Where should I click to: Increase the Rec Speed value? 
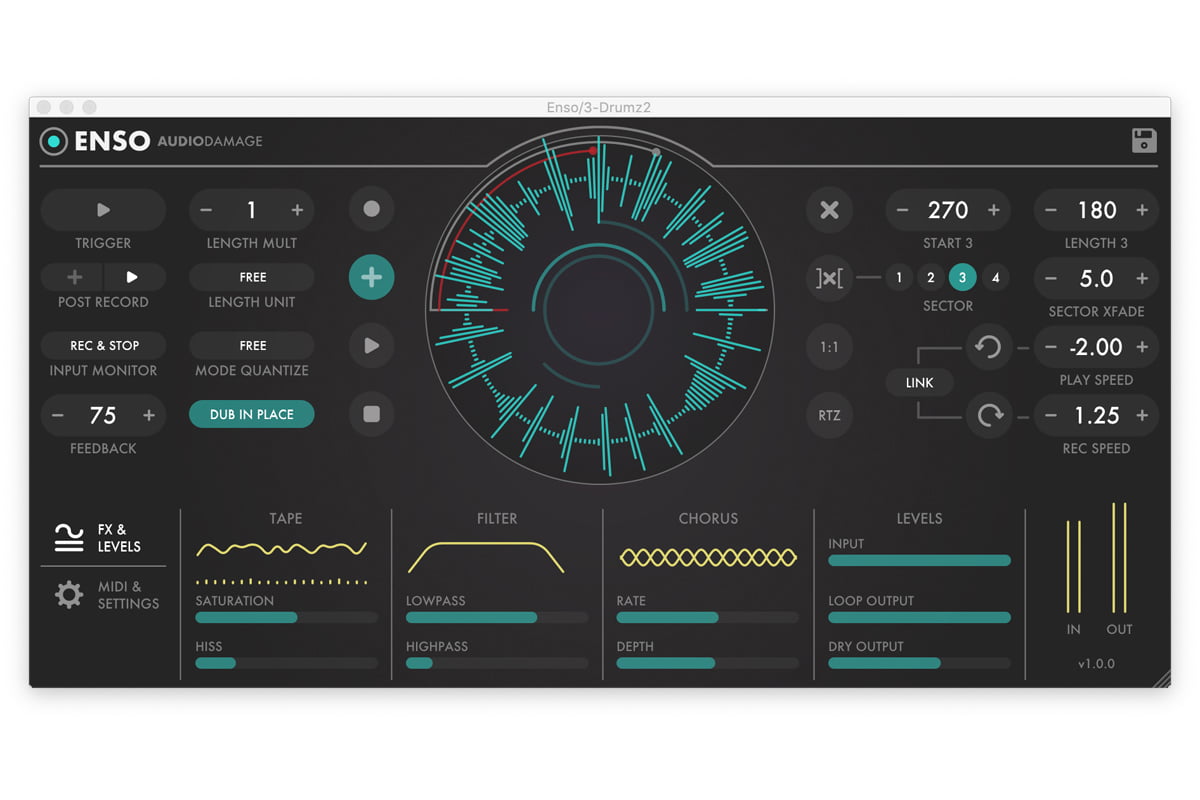(x=1142, y=415)
